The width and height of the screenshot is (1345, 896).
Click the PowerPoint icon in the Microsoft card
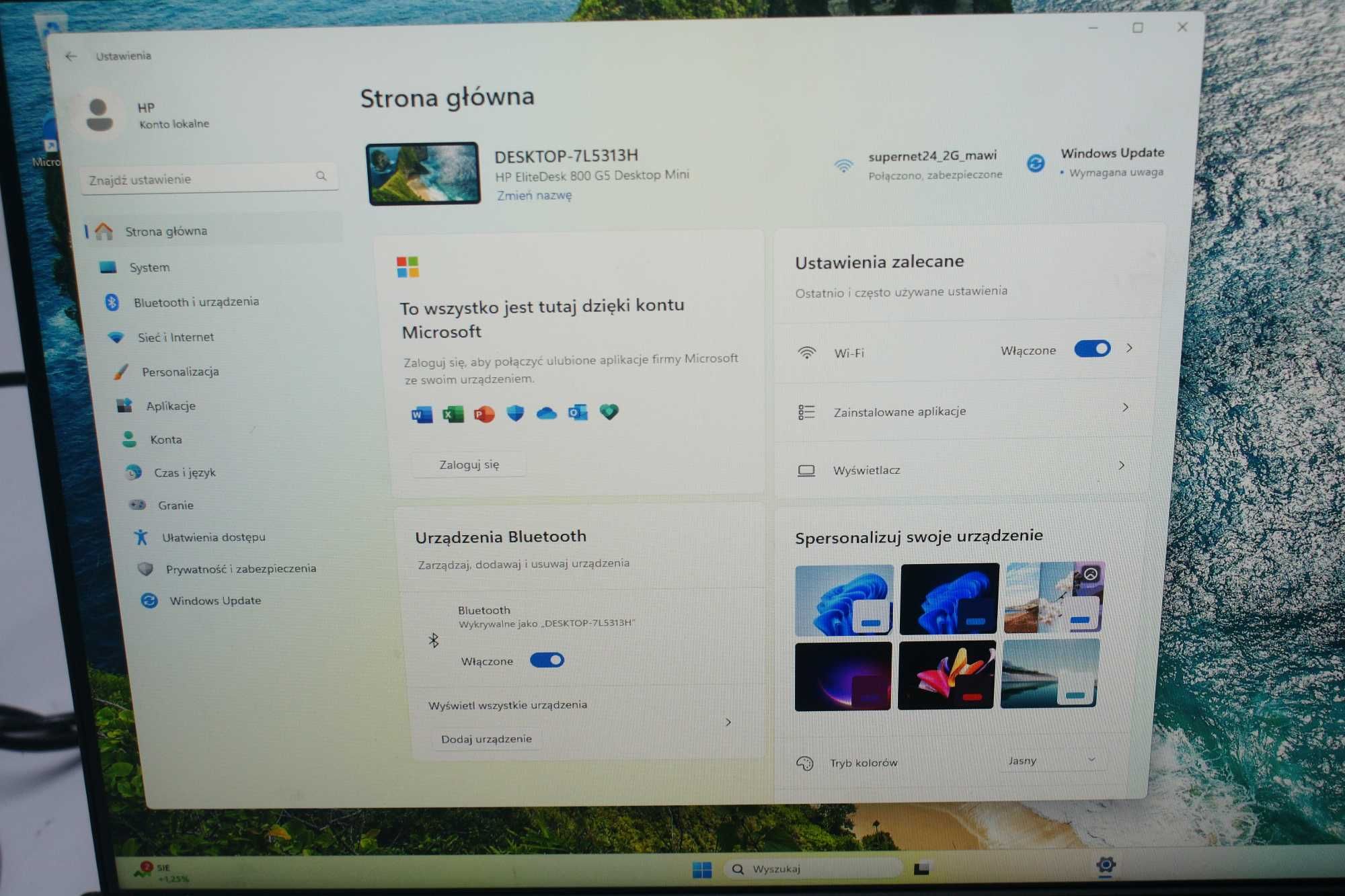coord(484,414)
